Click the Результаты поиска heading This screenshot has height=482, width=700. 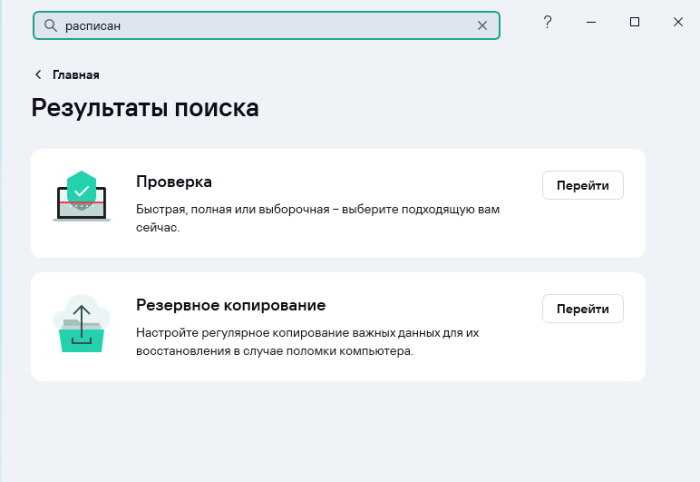[145, 108]
